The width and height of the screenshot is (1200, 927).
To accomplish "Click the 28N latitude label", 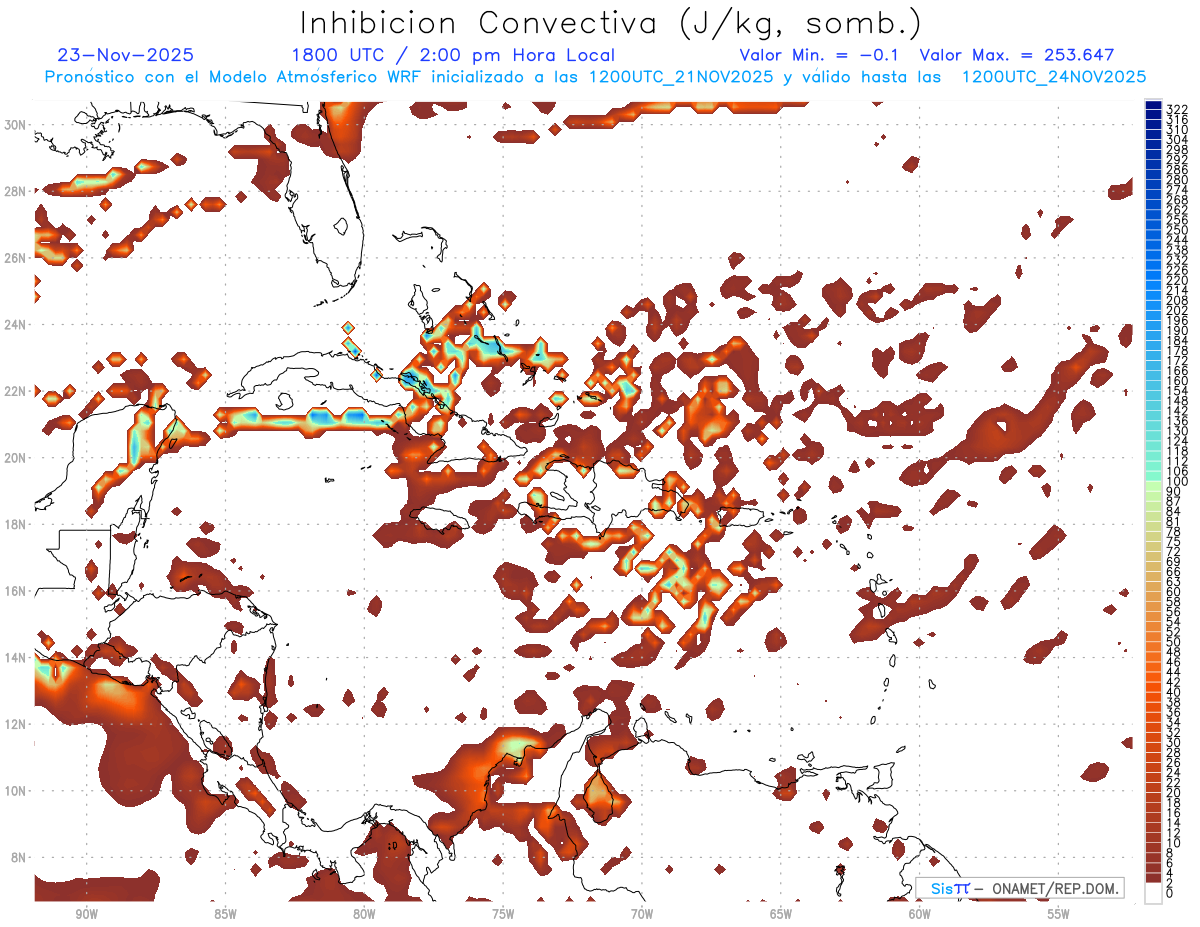I will pyautogui.click(x=15, y=191).
